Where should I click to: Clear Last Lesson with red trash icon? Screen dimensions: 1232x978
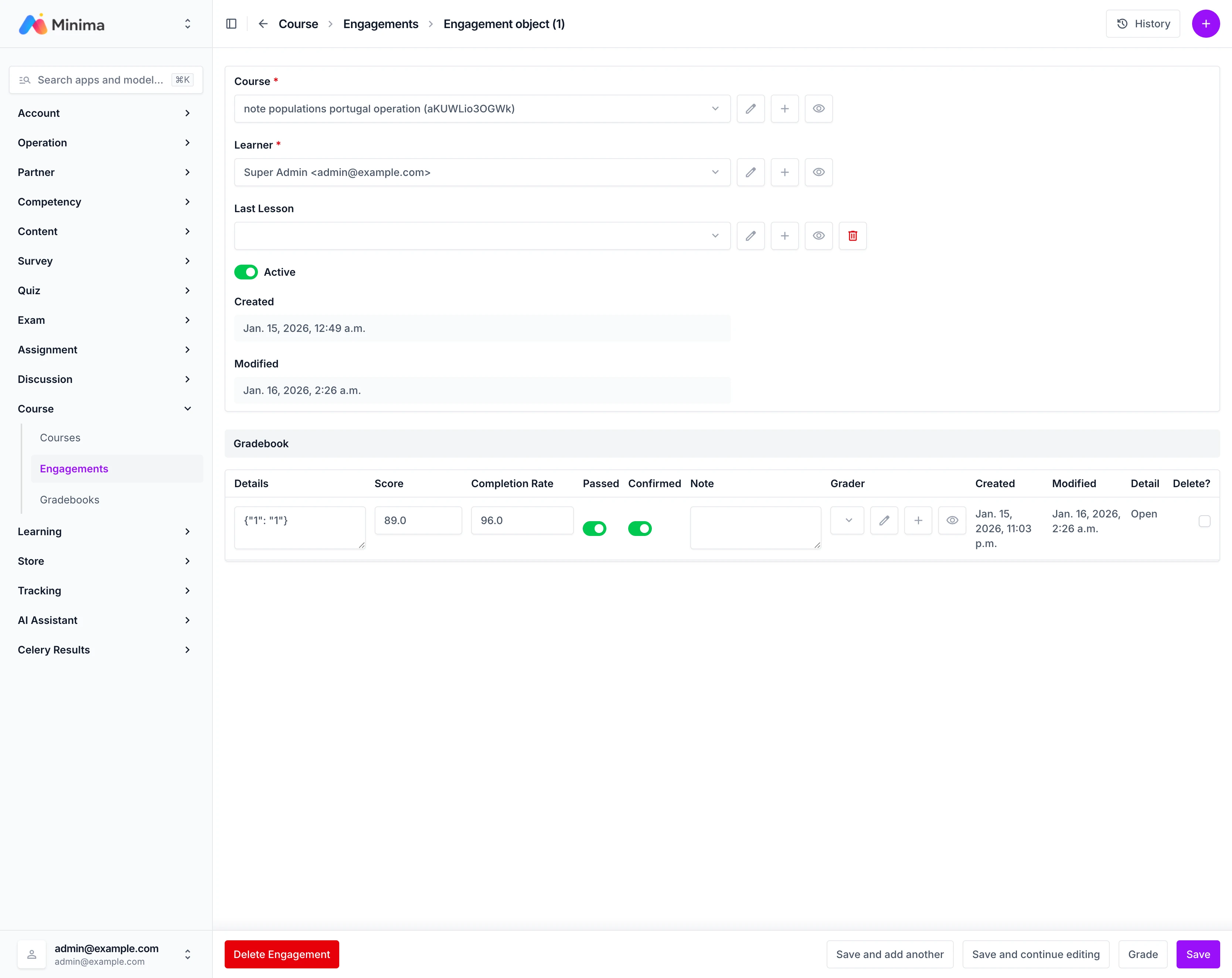pos(852,235)
